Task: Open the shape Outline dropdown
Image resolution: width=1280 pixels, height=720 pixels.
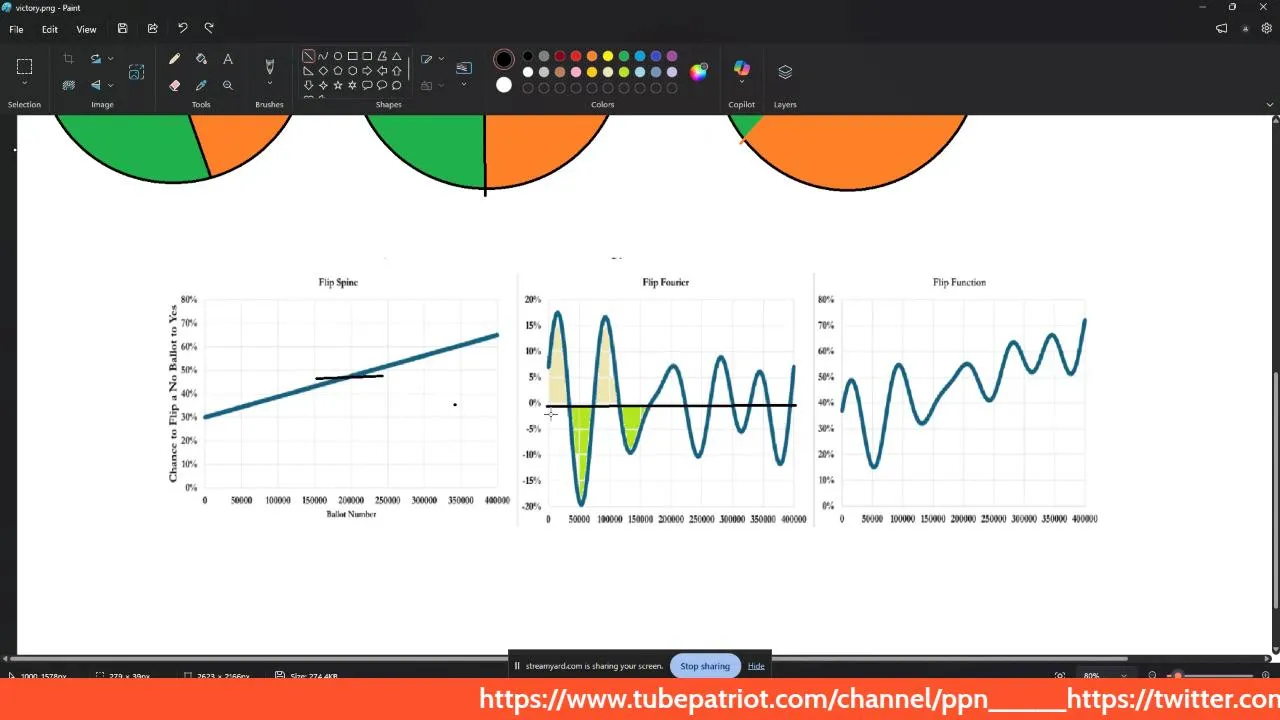Action: click(441, 60)
